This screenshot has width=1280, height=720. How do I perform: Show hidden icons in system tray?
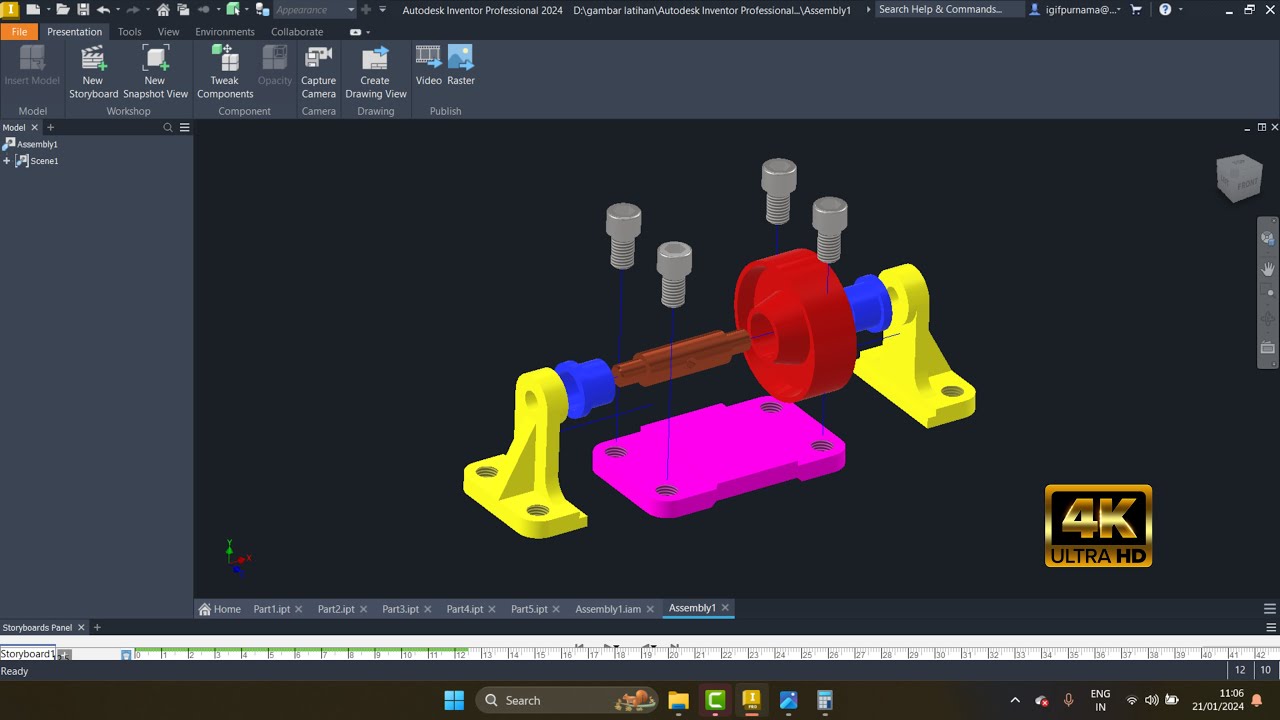[x=1015, y=700]
